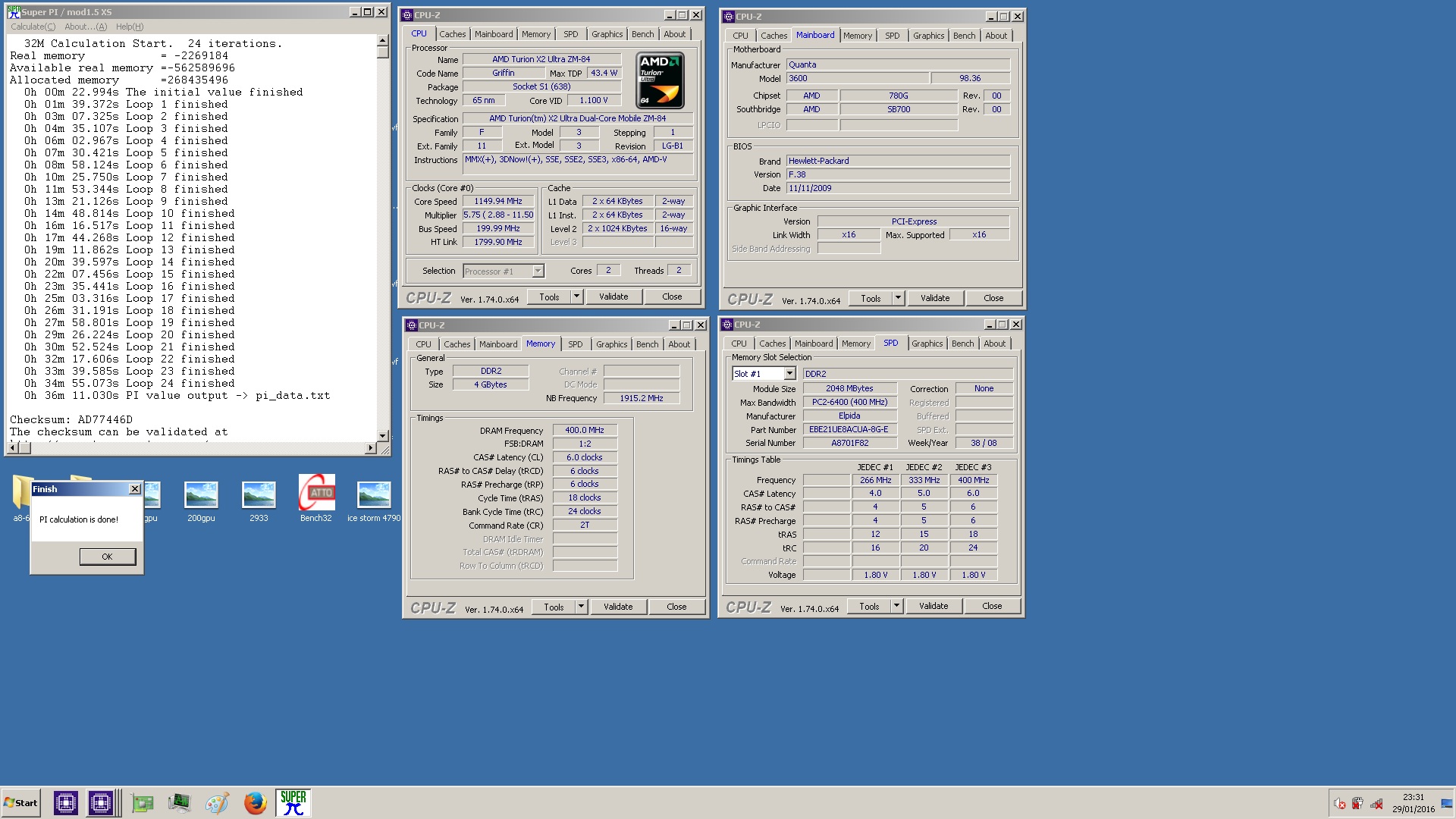Viewport: 1456px width, 819px height.
Task: Expand the Processor #1 selection dropdown
Action: pos(538,271)
